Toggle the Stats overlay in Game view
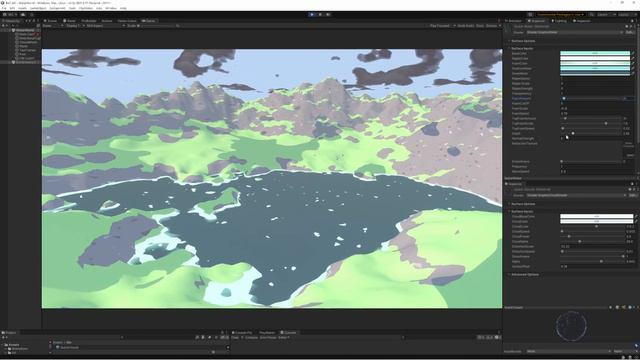Viewport: 640px width, 360px height. coord(480,26)
